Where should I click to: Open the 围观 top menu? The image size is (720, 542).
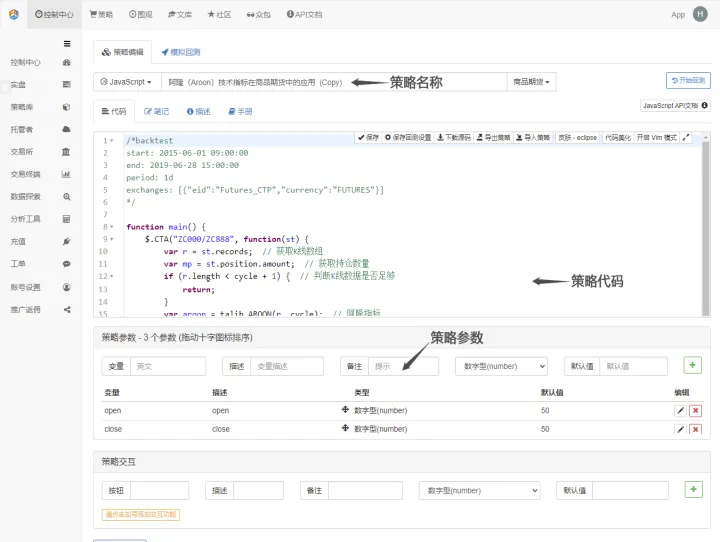tap(141, 14)
